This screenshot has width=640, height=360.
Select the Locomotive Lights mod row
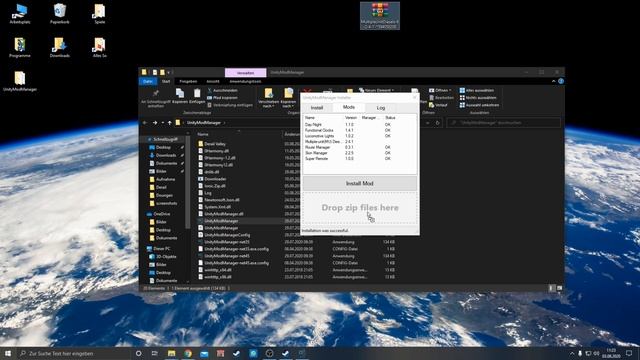tap(359, 136)
